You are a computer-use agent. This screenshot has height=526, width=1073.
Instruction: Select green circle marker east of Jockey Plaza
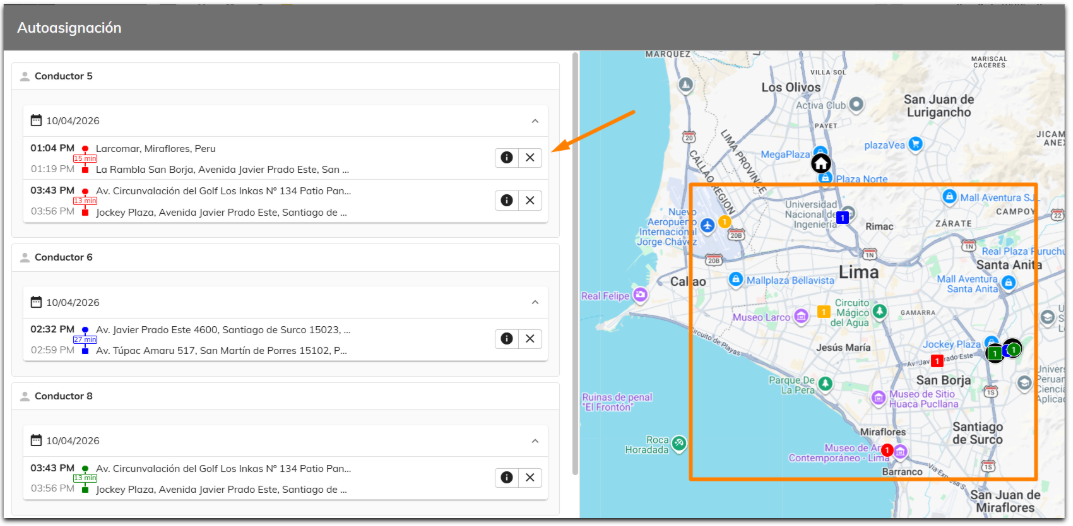(1013, 349)
